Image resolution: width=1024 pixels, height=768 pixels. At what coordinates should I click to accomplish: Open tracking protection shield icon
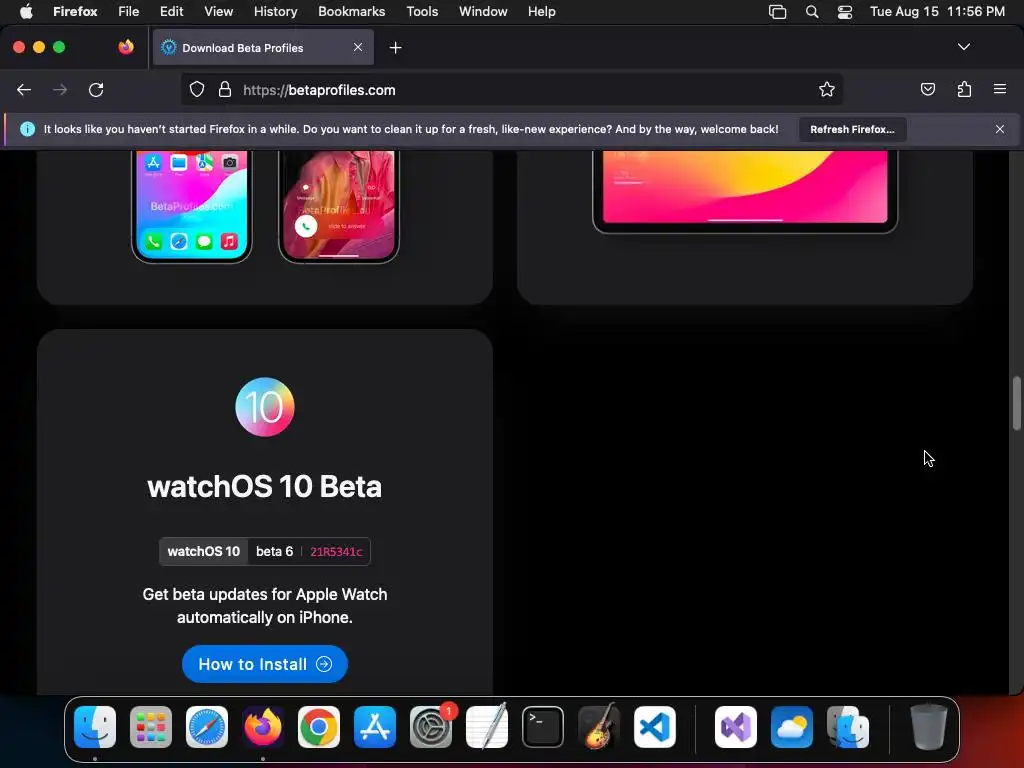pos(197,90)
